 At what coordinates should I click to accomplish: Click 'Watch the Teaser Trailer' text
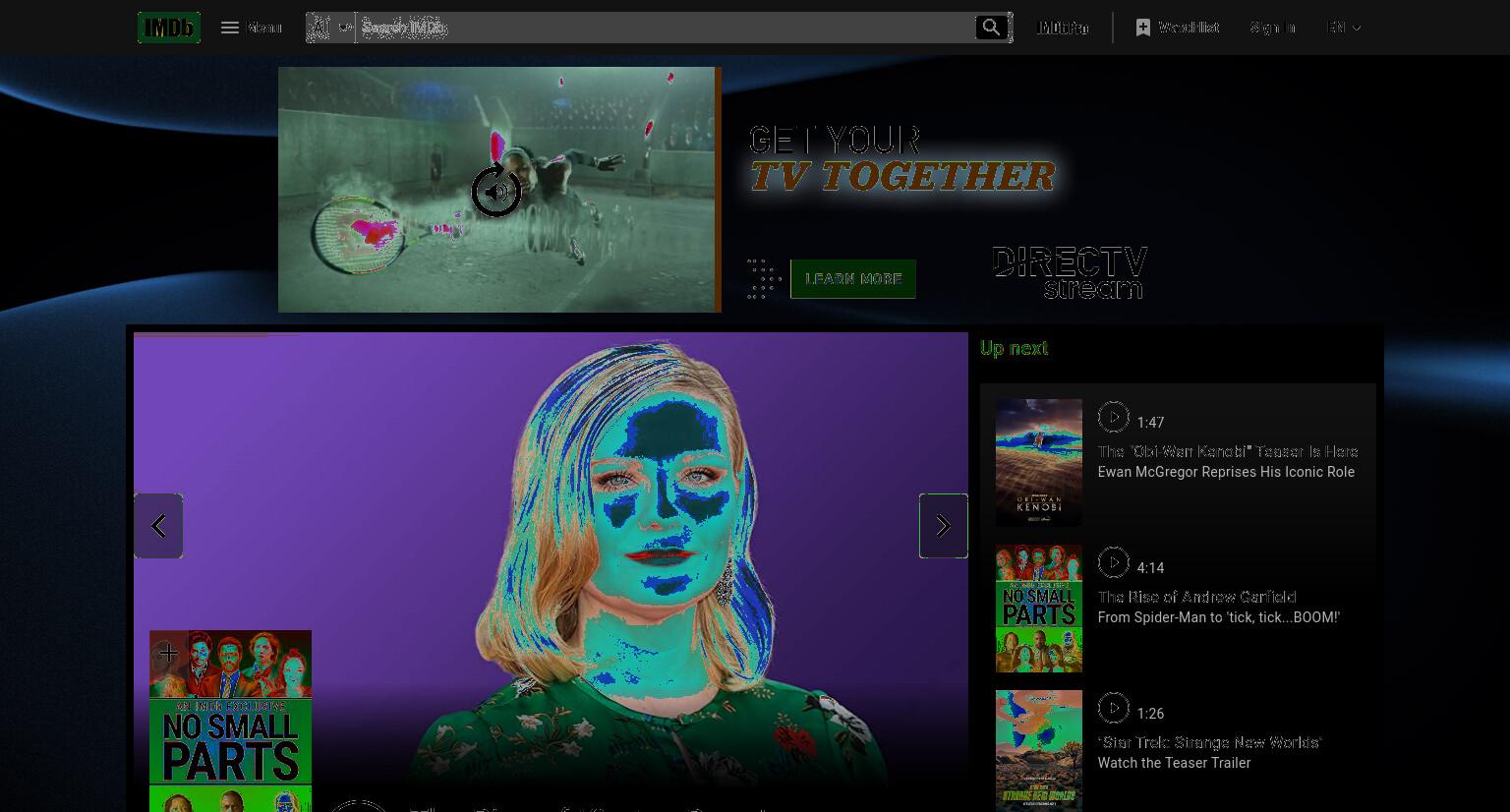pyautogui.click(x=1174, y=763)
